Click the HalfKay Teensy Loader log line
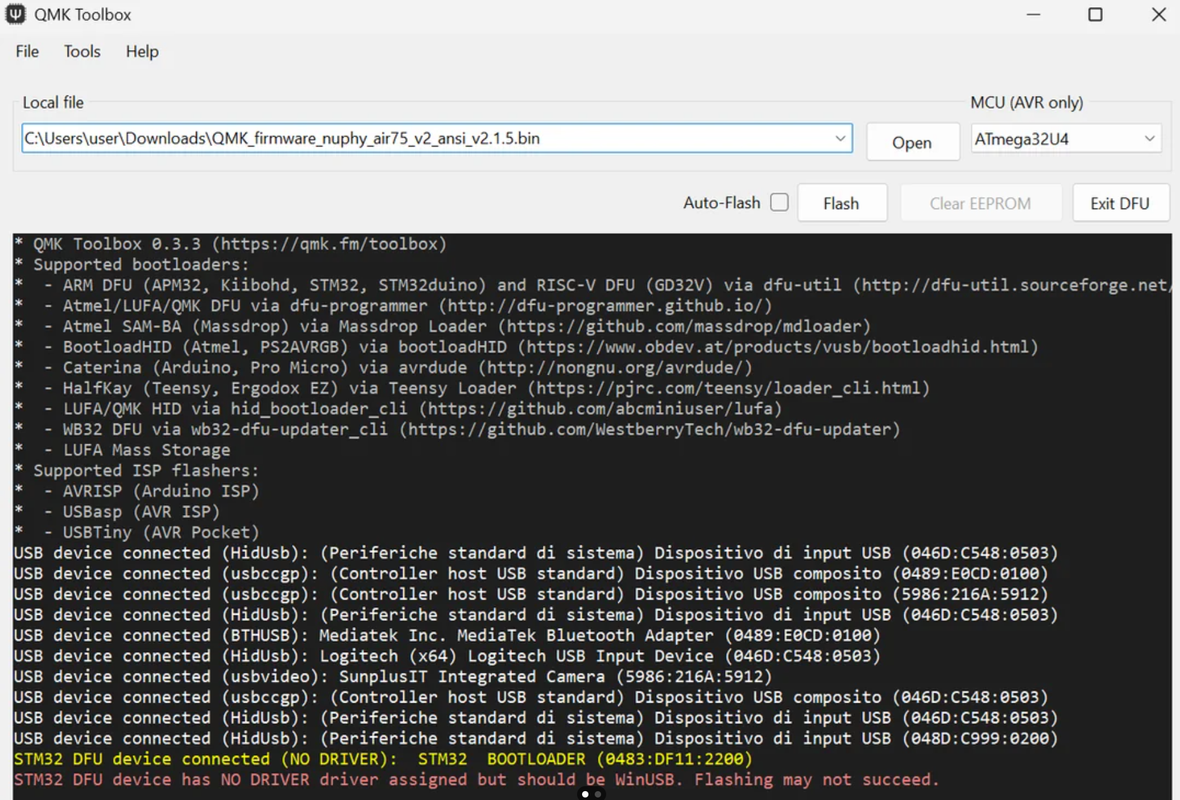 tap(472, 388)
